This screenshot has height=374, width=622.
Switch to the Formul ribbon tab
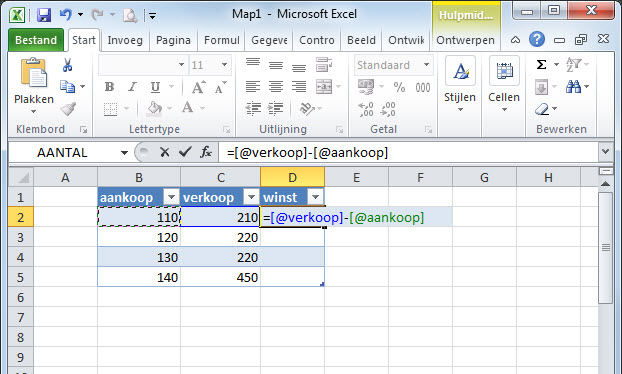pyautogui.click(x=222, y=40)
